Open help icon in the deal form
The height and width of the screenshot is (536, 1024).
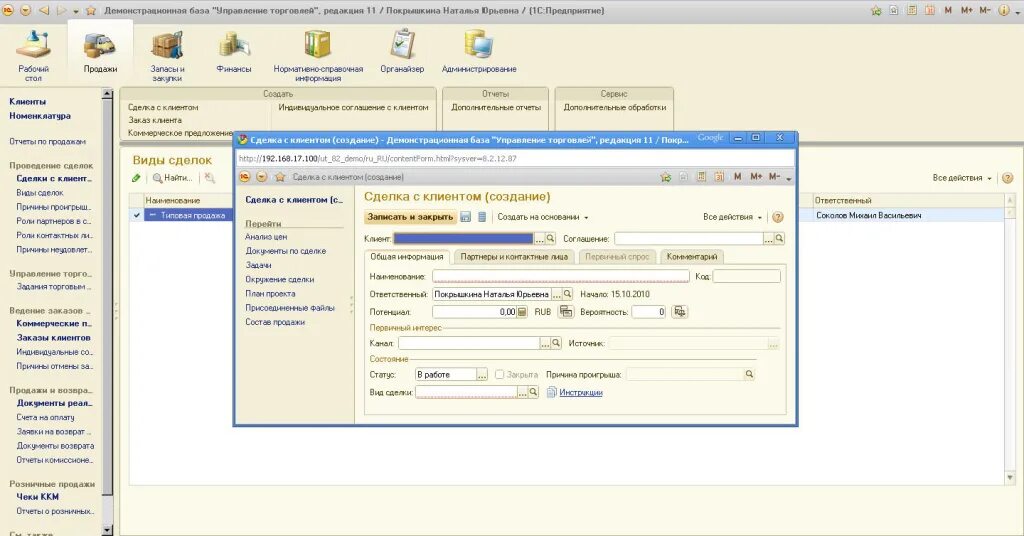[778, 217]
